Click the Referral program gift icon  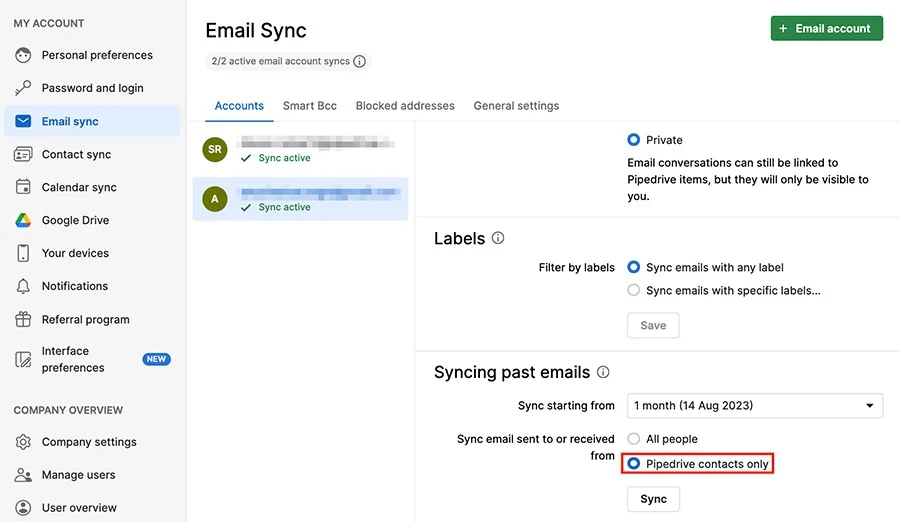pyautogui.click(x=23, y=319)
